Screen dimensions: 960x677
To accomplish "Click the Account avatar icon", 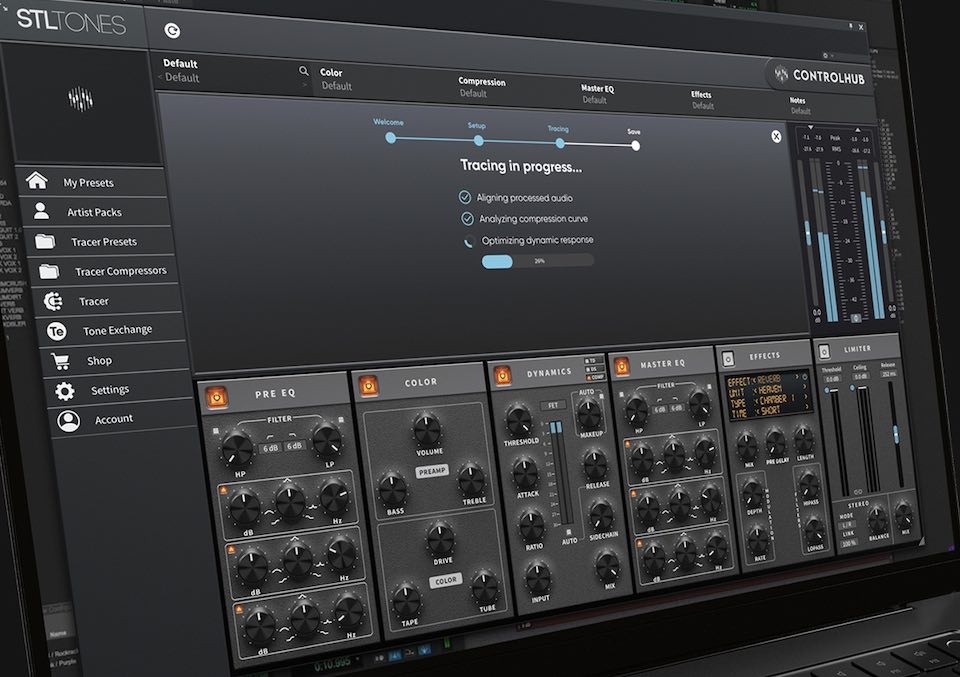I will click(x=69, y=421).
